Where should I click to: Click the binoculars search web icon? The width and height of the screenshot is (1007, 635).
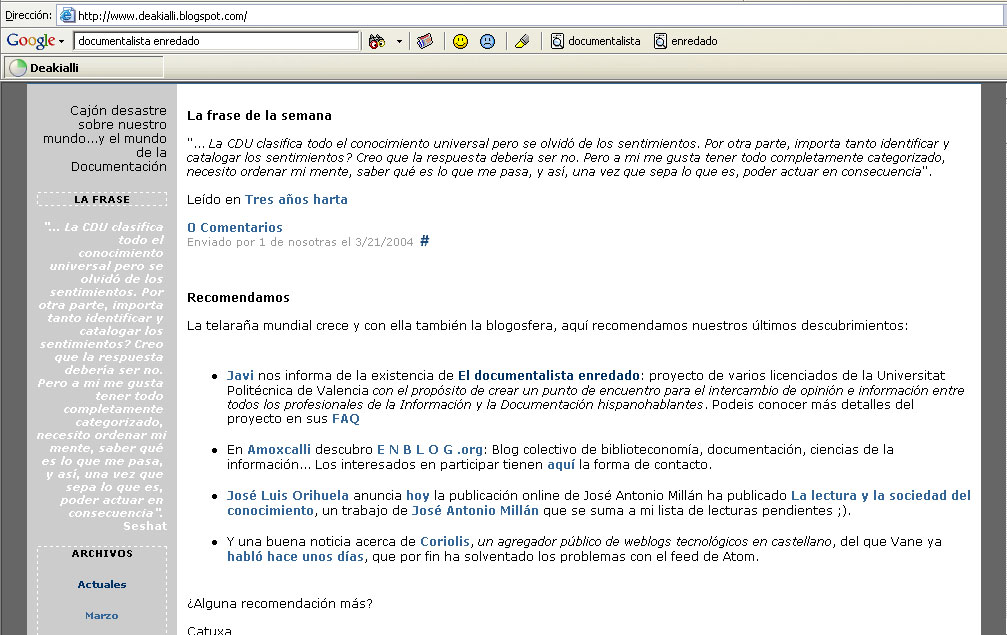[x=377, y=42]
